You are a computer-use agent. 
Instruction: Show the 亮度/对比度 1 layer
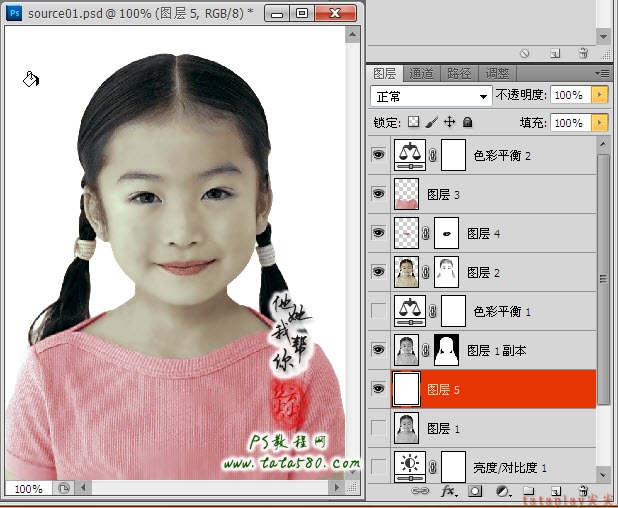click(378, 467)
